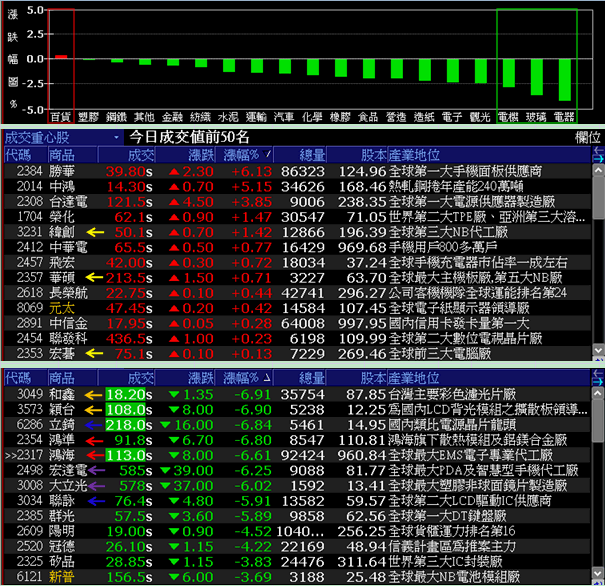
Task: Select the 玻璃 sector label
Action: point(536,117)
